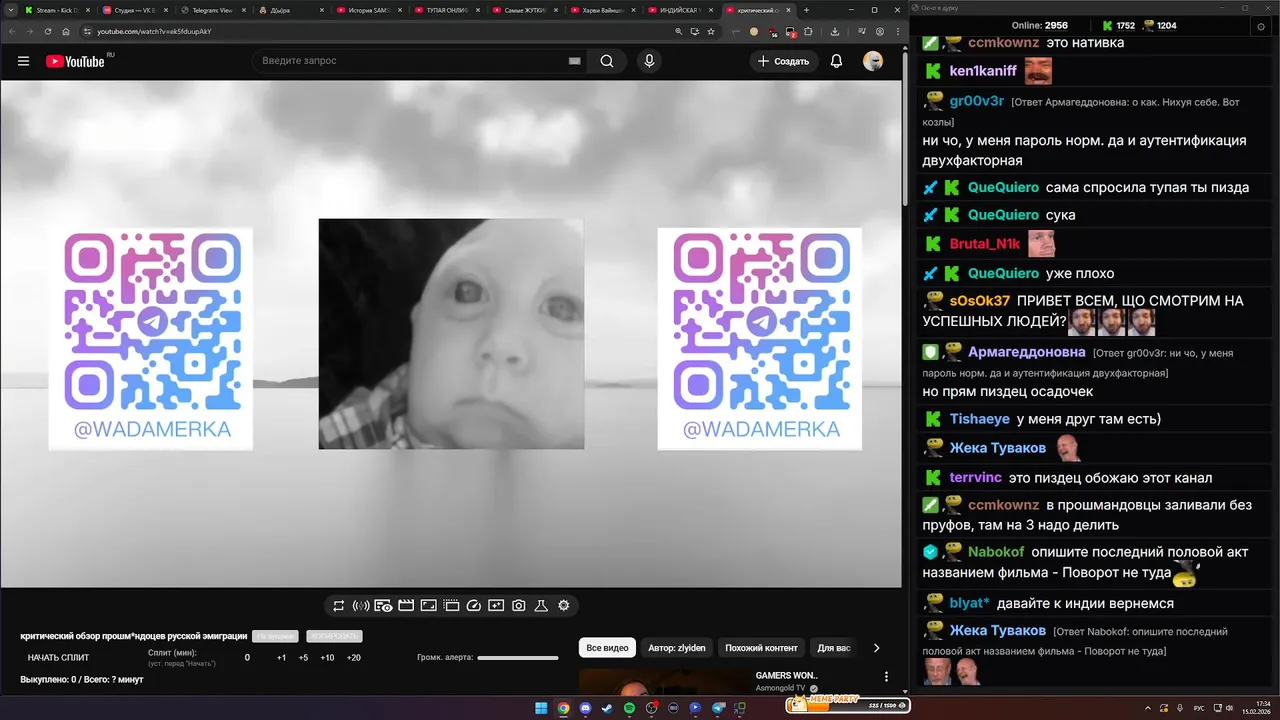The width and height of the screenshot is (1280, 720).
Task: Click the aspect frame icon in the player toolbar
Action: pos(428,606)
